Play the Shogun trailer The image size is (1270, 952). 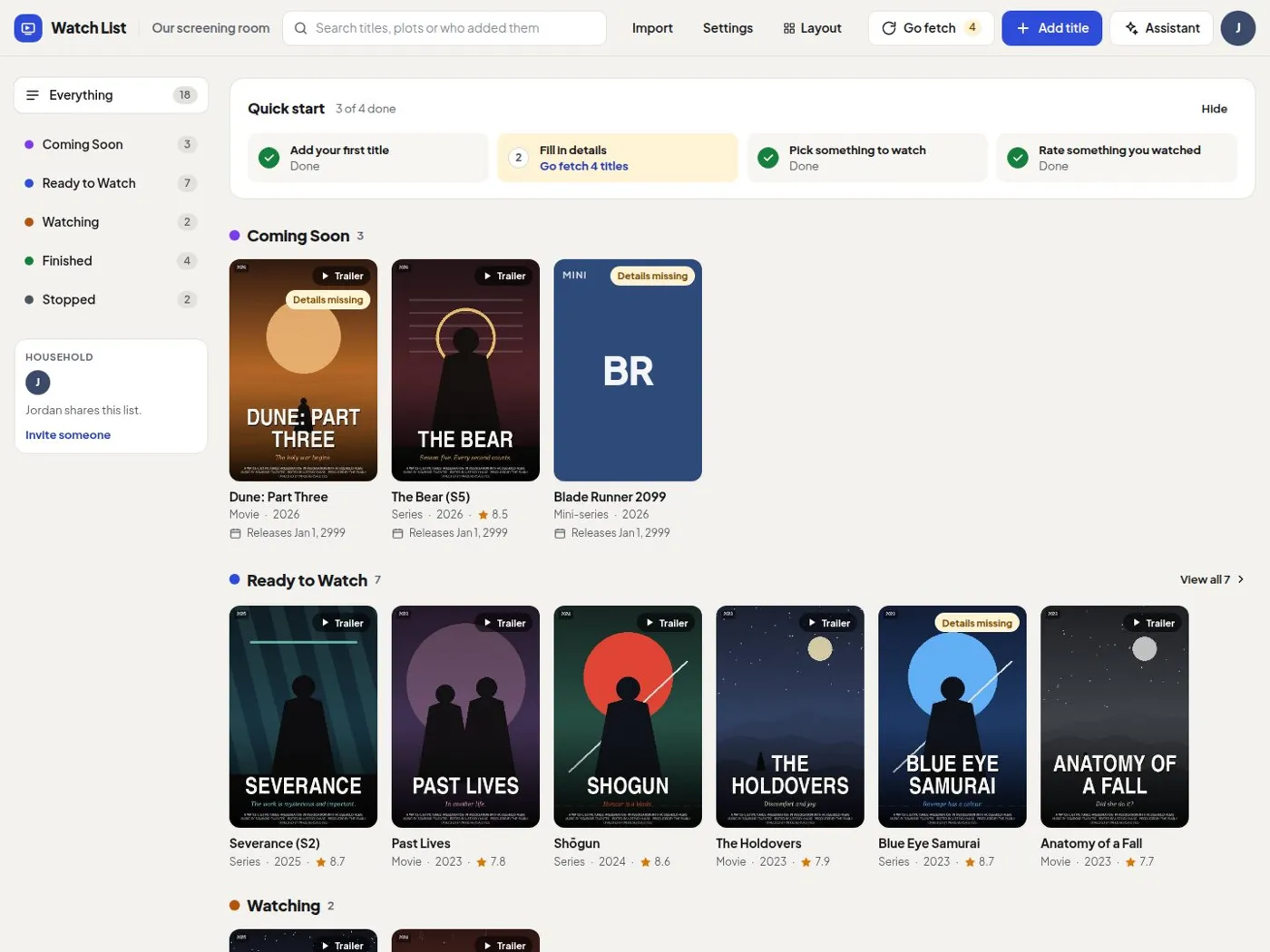coord(666,623)
